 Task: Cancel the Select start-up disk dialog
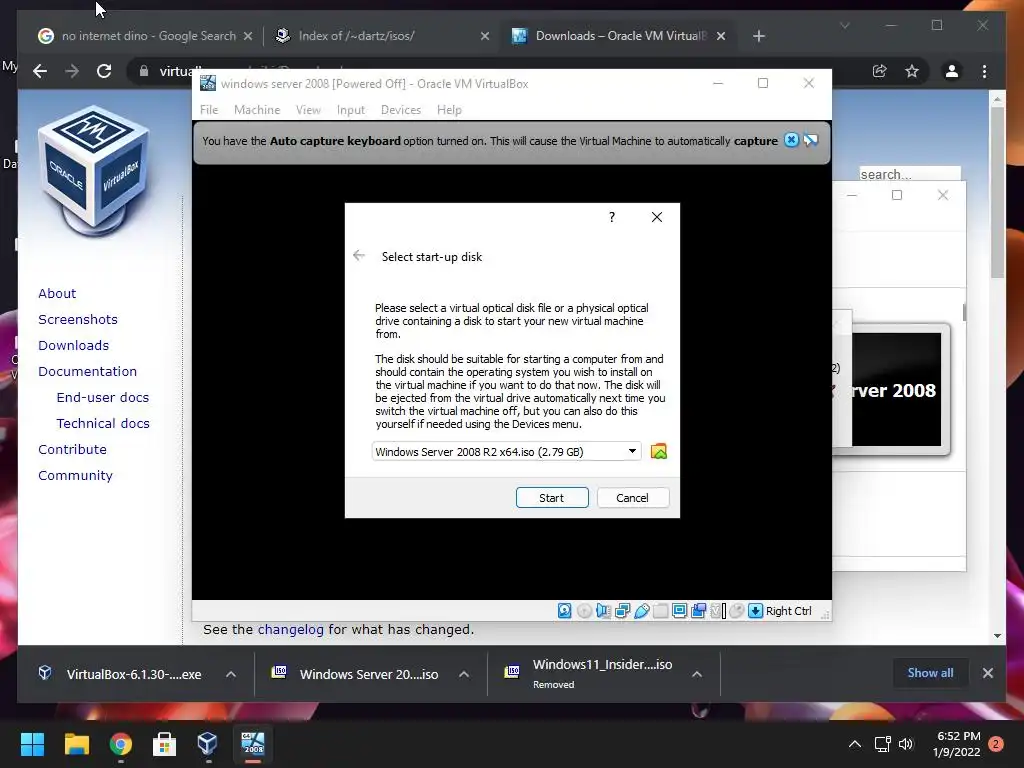[x=633, y=498]
